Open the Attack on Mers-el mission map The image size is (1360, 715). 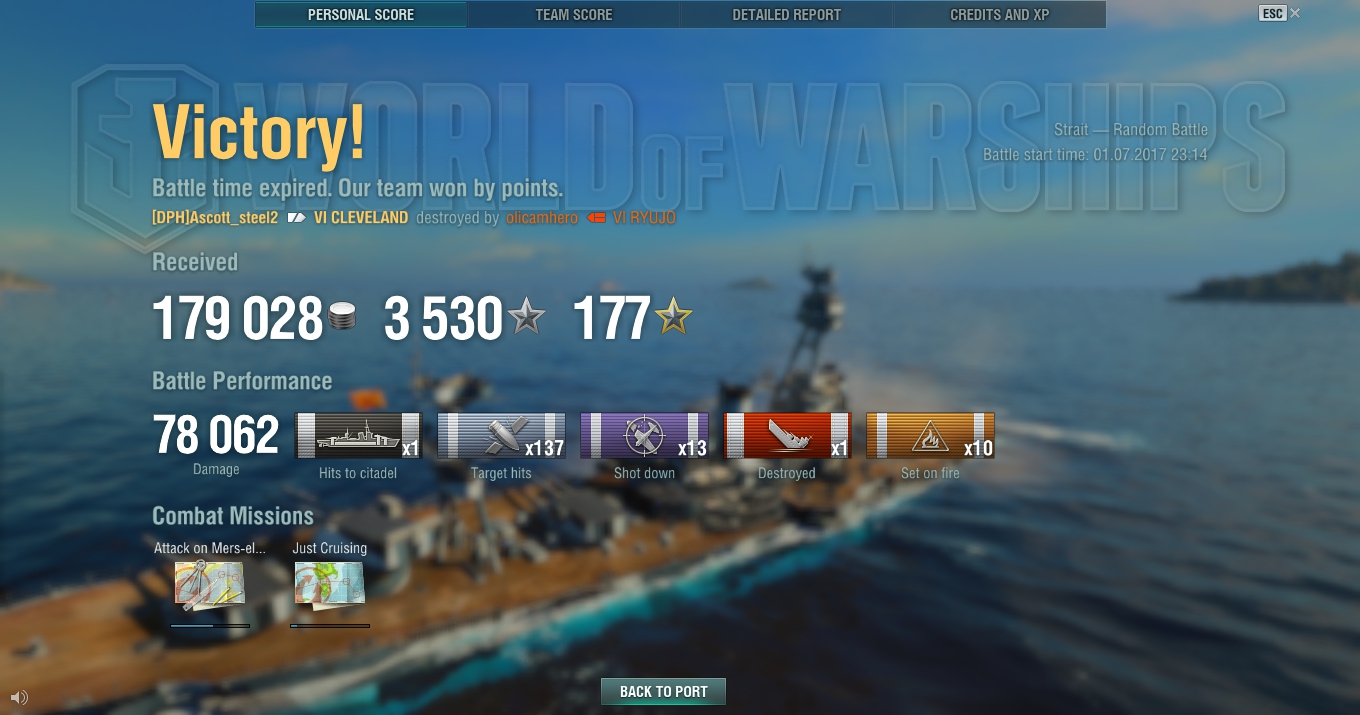(x=209, y=584)
